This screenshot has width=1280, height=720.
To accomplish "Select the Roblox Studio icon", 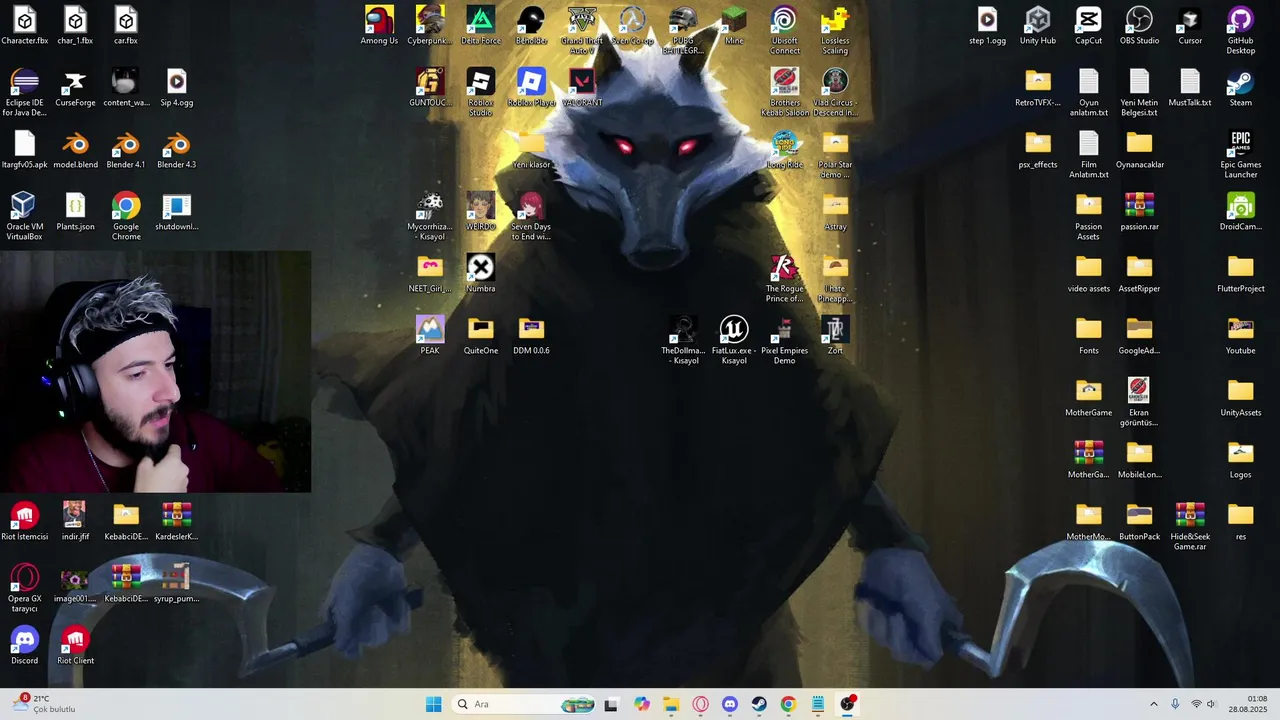I will (x=481, y=92).
